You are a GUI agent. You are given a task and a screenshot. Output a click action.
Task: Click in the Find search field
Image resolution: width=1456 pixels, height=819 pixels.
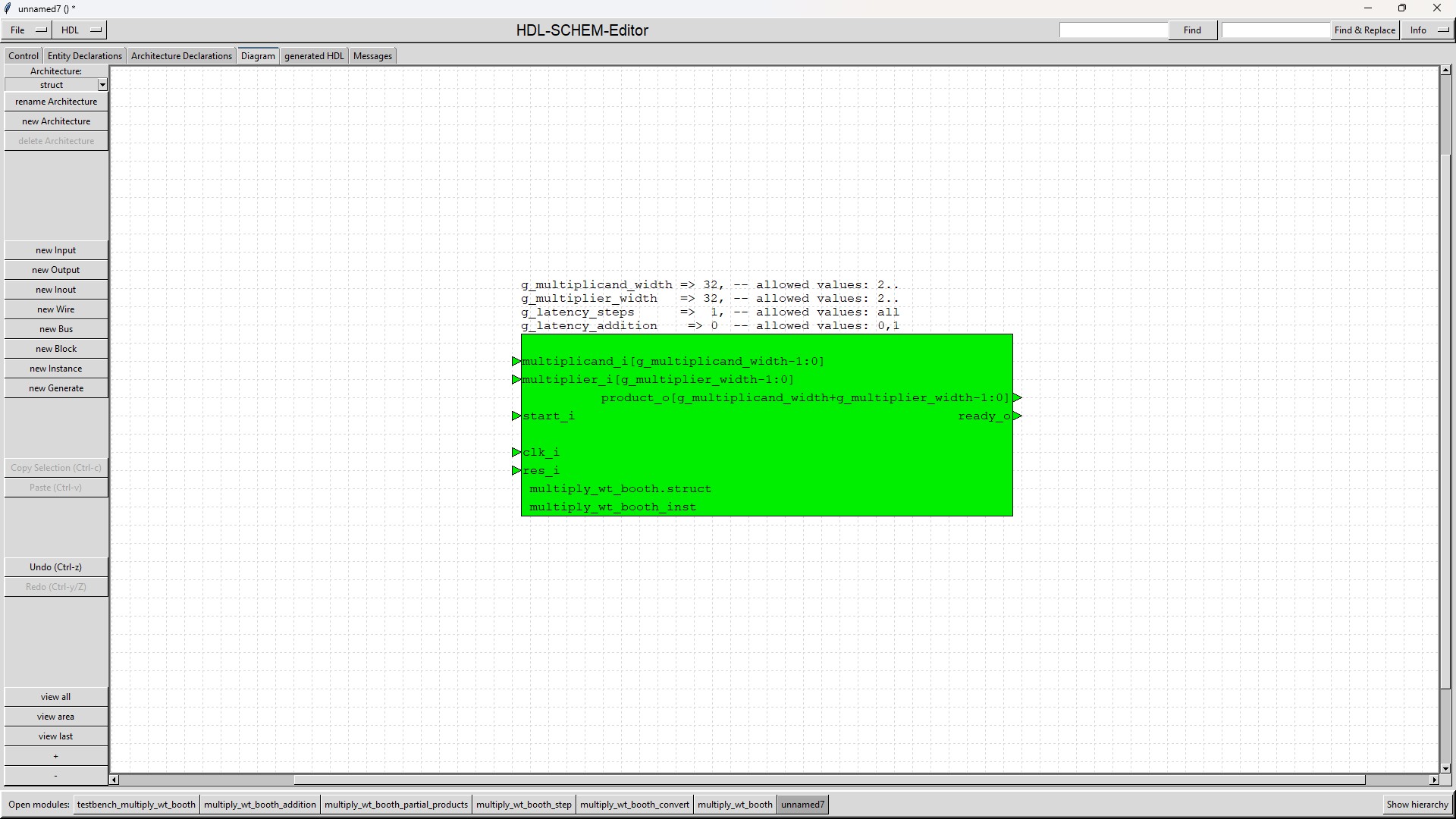pos(1113,30)
